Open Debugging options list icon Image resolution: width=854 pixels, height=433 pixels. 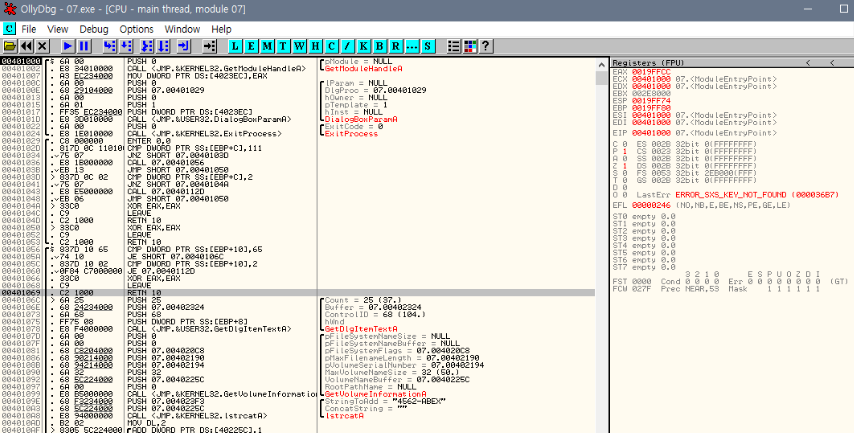[454, 46]
